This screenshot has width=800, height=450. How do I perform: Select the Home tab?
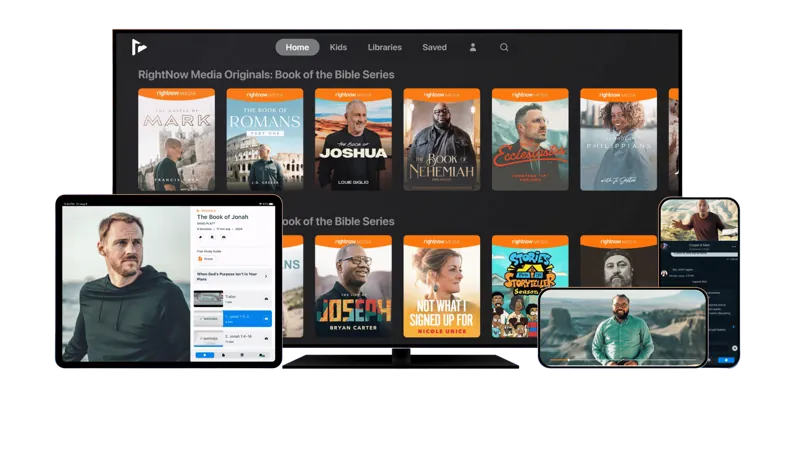297,47
